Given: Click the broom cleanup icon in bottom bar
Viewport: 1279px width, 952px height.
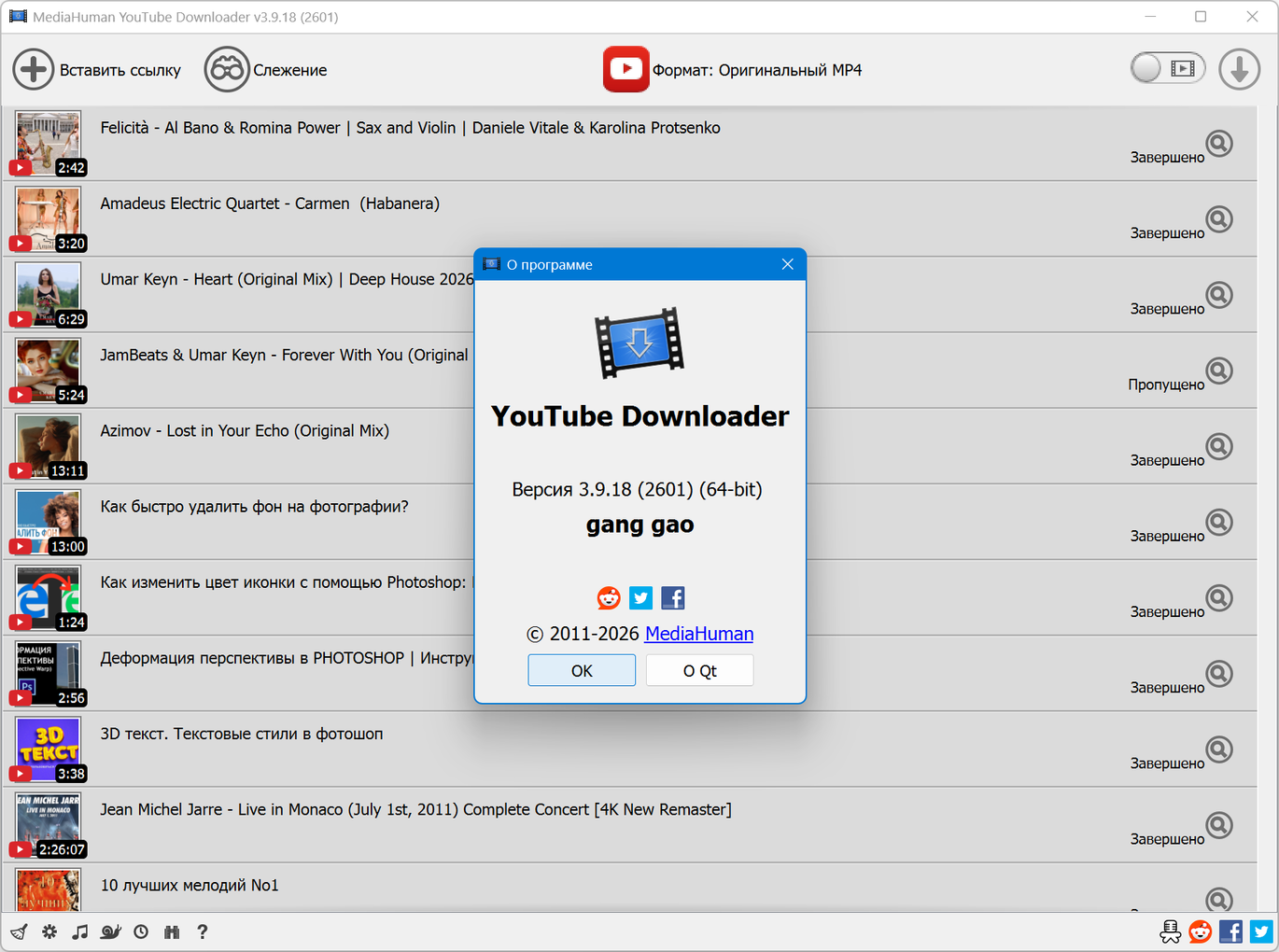Looking at the screenshot, I should tap(19, 931).
